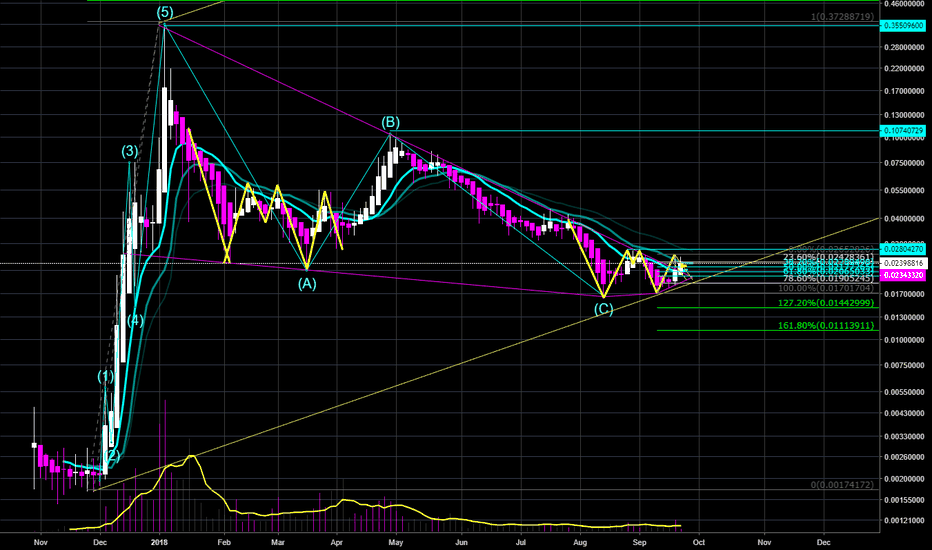
Task: Click the cyan 0.10740729 price tag
Action: click(x=903, y=130)
